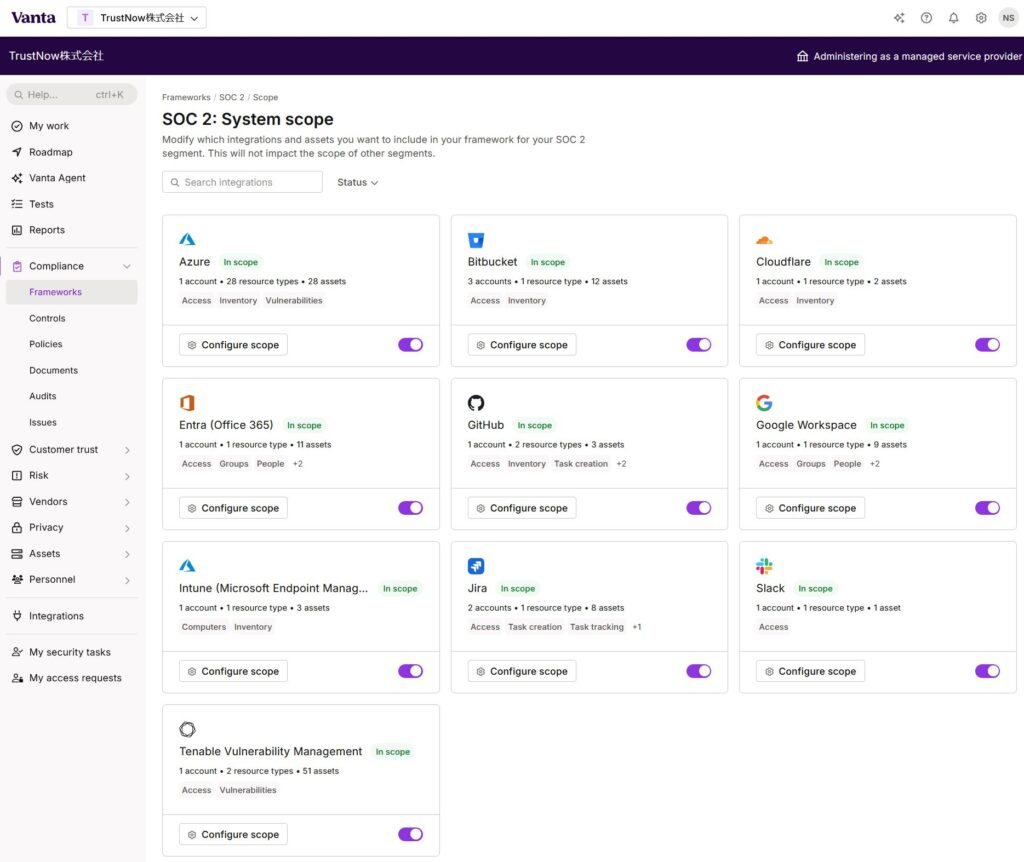Turn off Tenable Vulnerability Management toggle
The width and height of the screenshot is (1024, 862).
(x=410, y=834)
